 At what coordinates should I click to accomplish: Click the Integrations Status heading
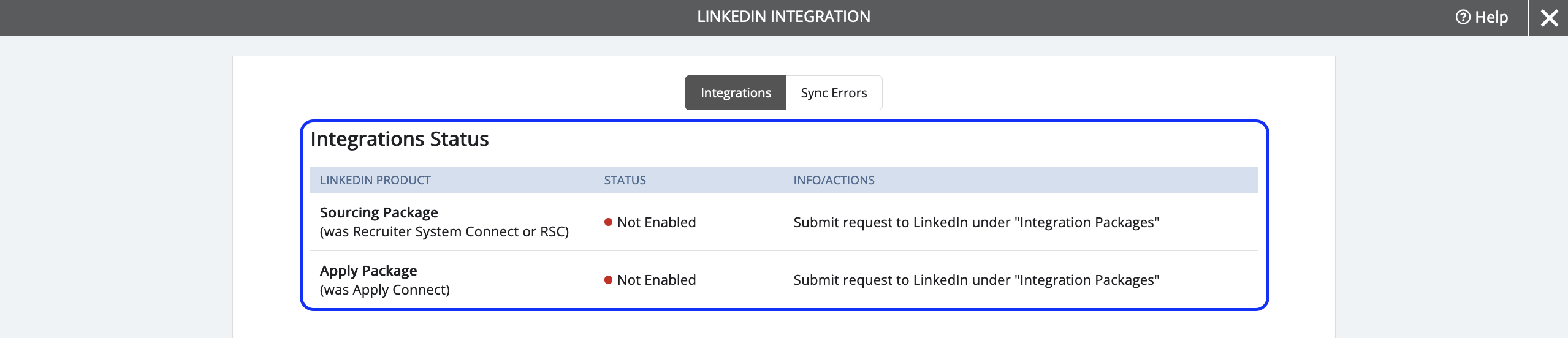coord(400,139)
